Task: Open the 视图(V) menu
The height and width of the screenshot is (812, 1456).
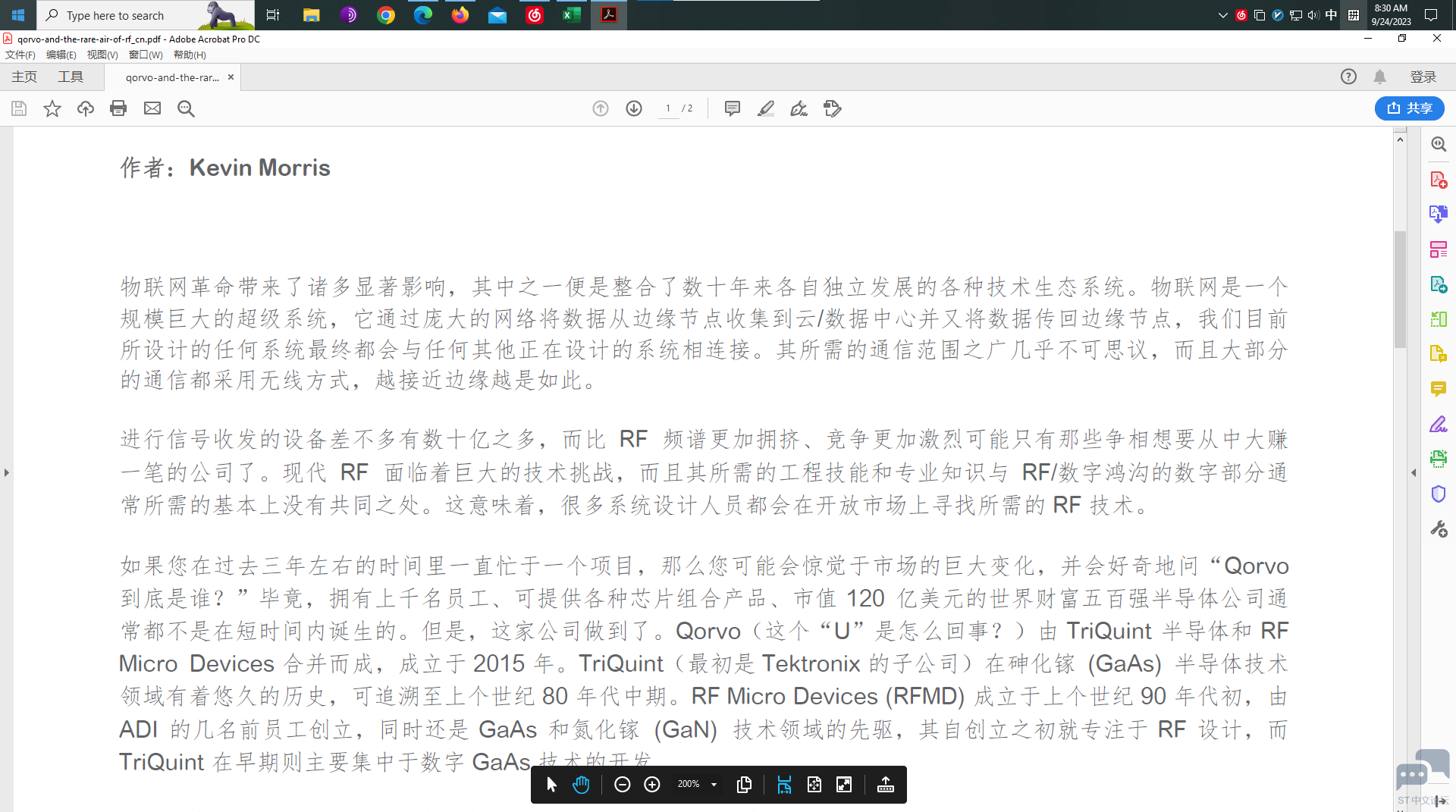Action: pos(102,55)
